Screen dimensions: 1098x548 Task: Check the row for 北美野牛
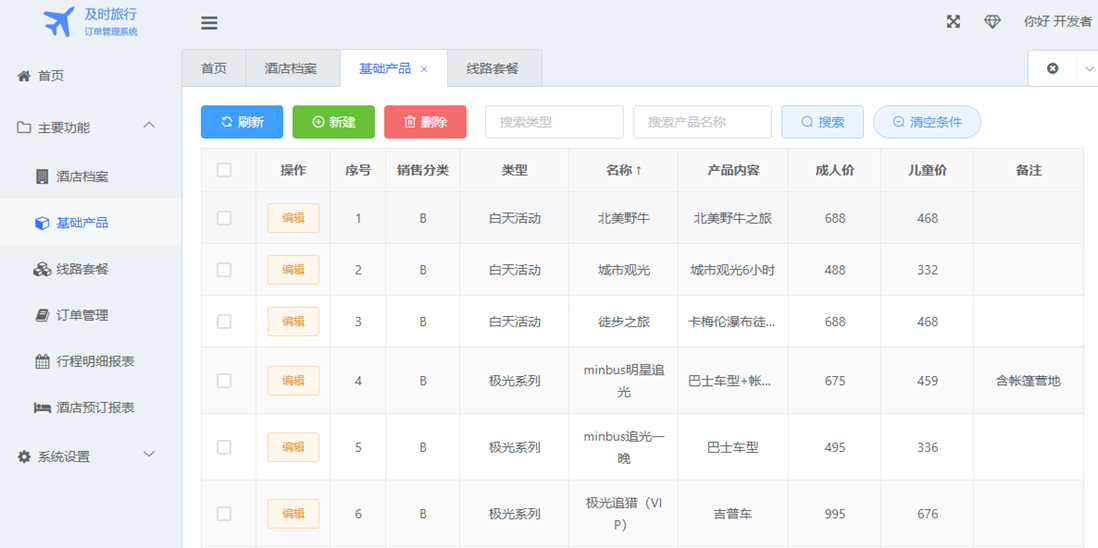pyautogui.click(x=224, y=218)
